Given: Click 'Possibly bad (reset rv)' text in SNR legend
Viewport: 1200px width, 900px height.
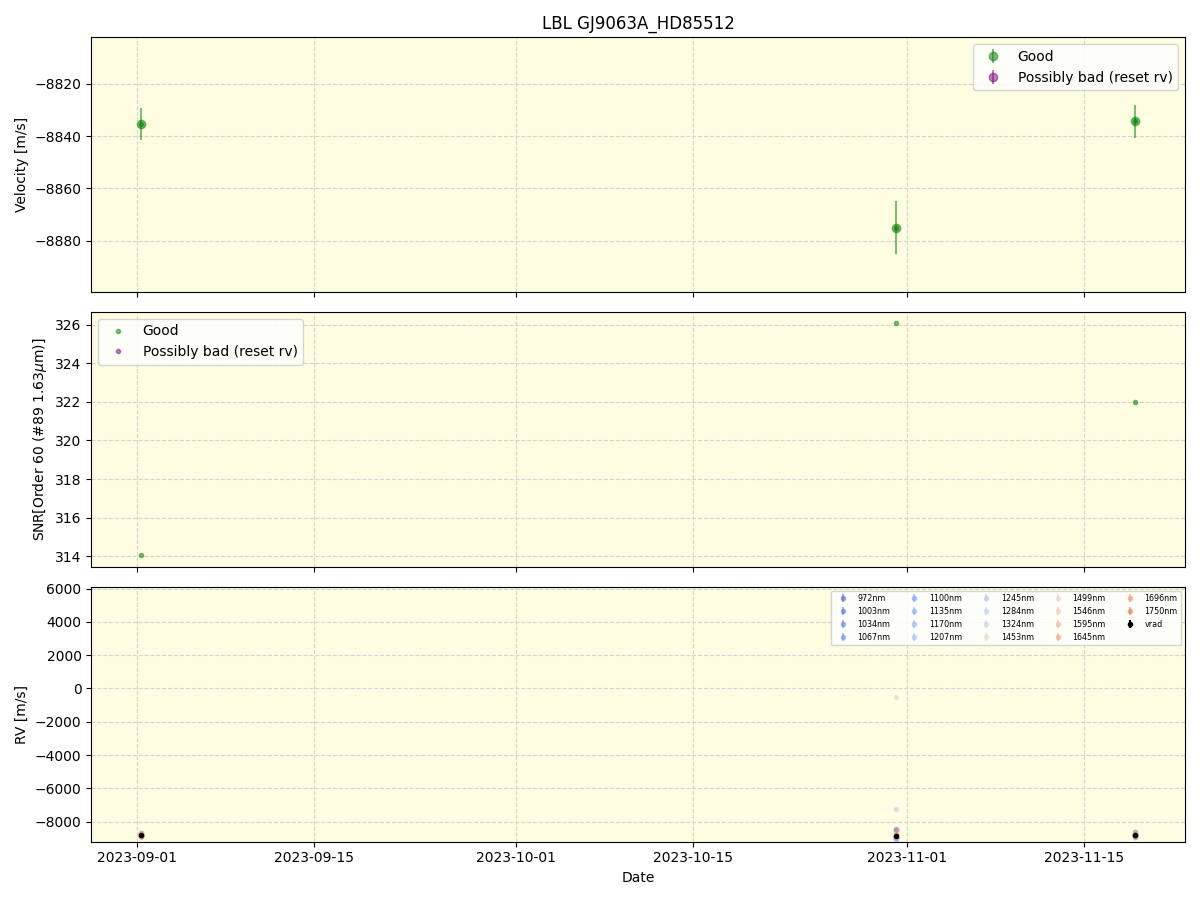Looking at the screenshot, I should (220, 351).
